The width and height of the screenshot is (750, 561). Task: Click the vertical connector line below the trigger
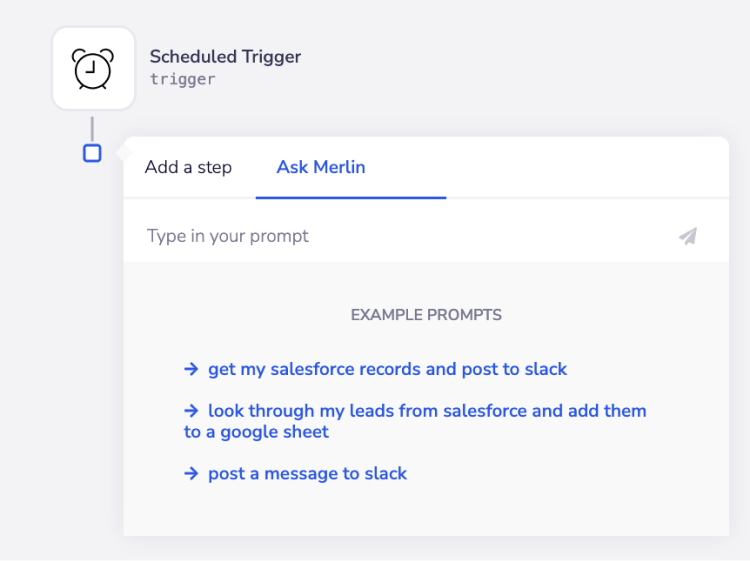92,129
